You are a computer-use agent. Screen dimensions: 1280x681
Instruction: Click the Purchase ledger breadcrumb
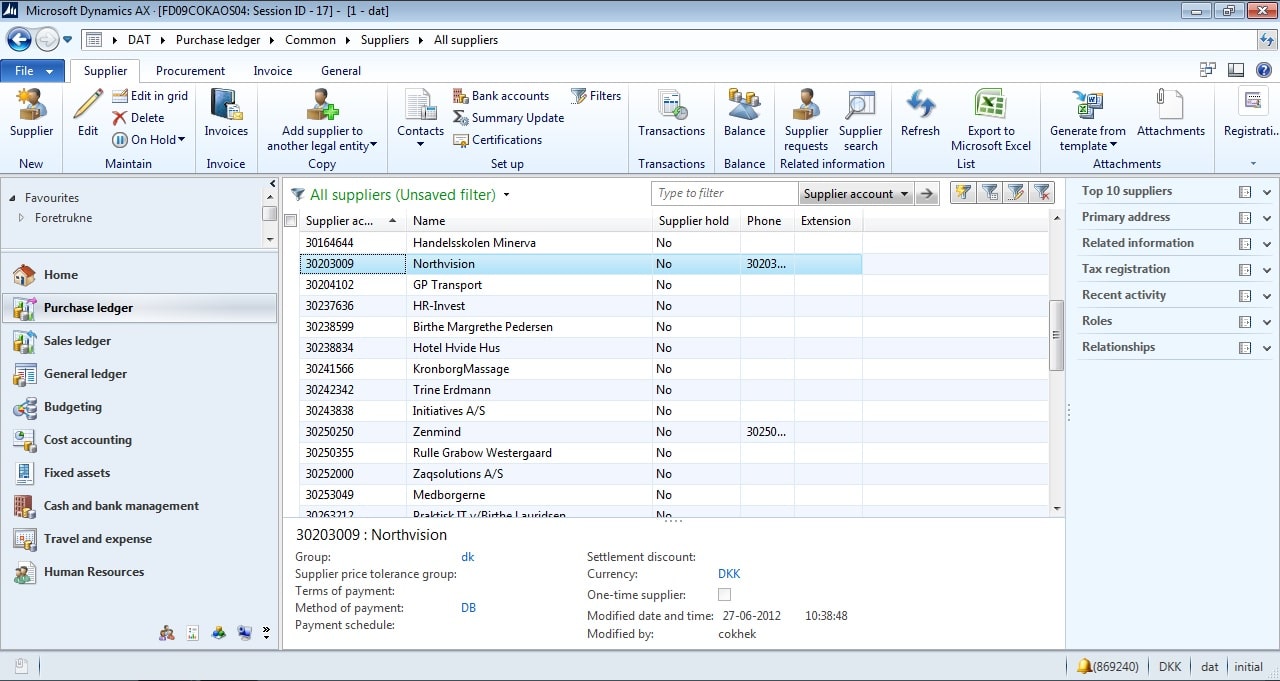tap(218, 40)
